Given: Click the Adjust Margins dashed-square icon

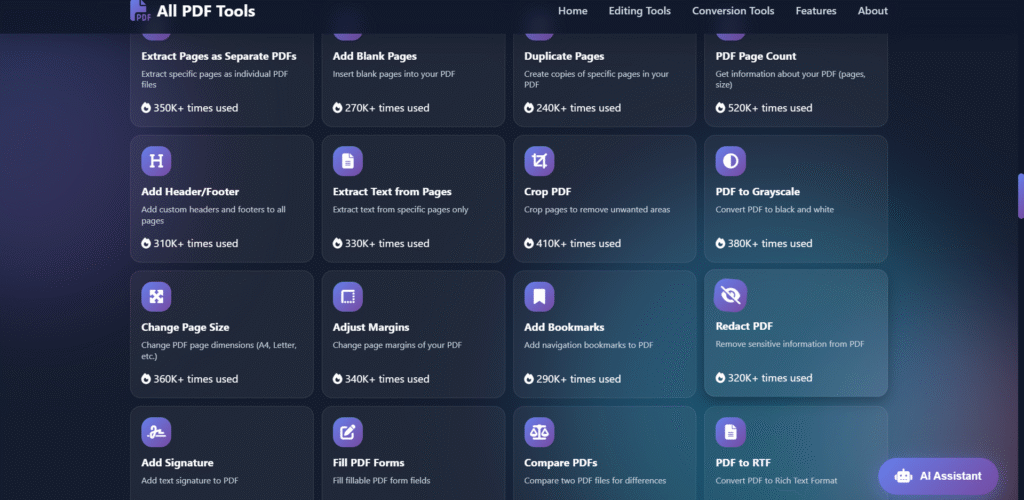Looking at the screenshot, I should pyautogui.click(x=347, y=296).
